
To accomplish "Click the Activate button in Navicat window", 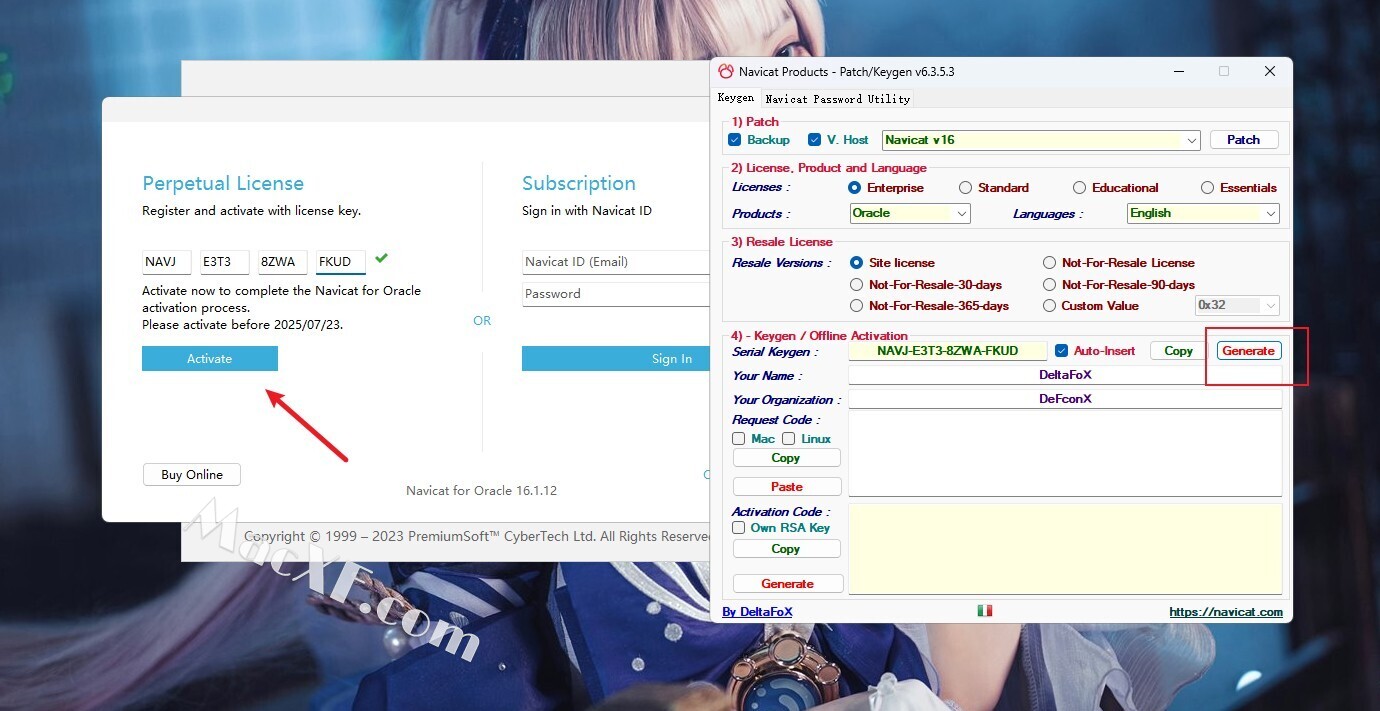I will pyautogui.click(x=210, y=359).
